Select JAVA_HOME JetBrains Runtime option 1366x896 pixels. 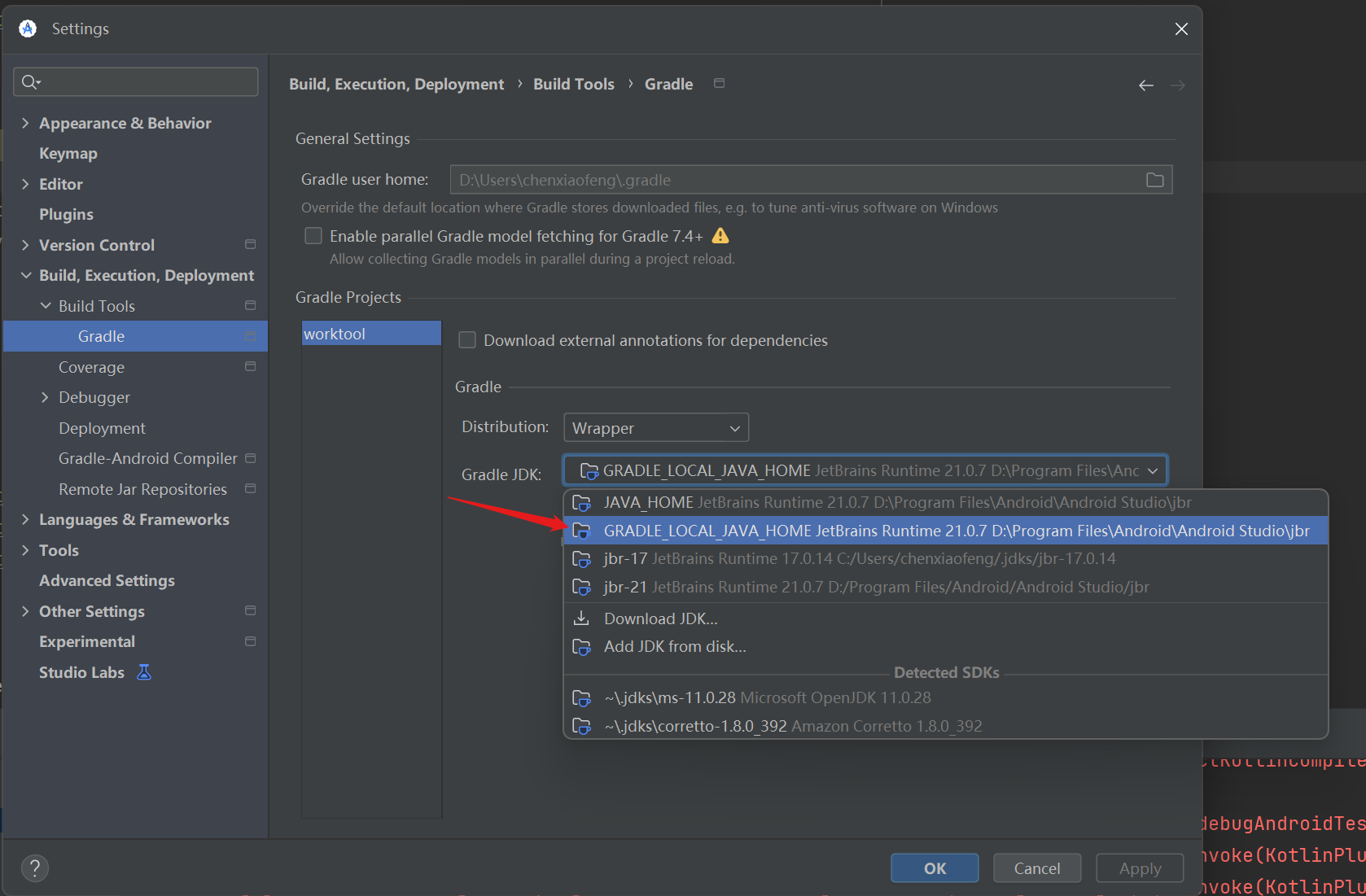click(x=946, y=502)
